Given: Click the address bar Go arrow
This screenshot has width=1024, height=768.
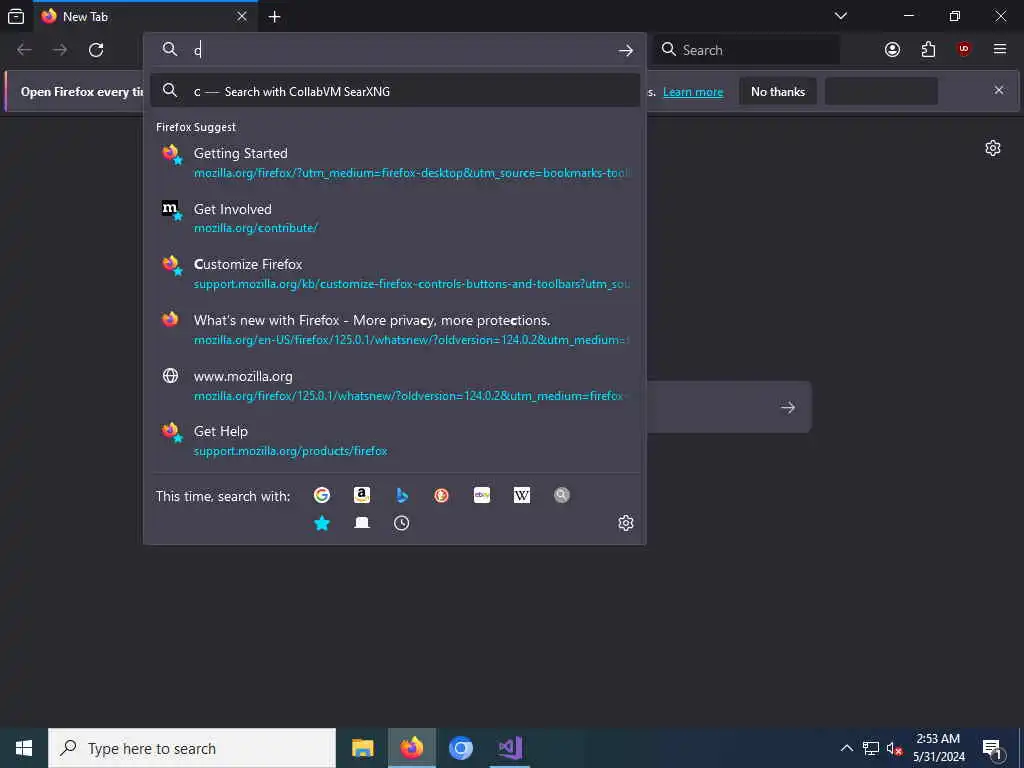Looking at the screenshot, I should (x=626, y=50).
